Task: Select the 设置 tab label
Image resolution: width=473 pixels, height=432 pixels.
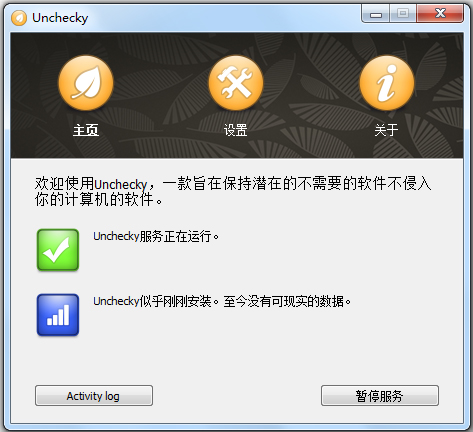Action: (236, 130)
